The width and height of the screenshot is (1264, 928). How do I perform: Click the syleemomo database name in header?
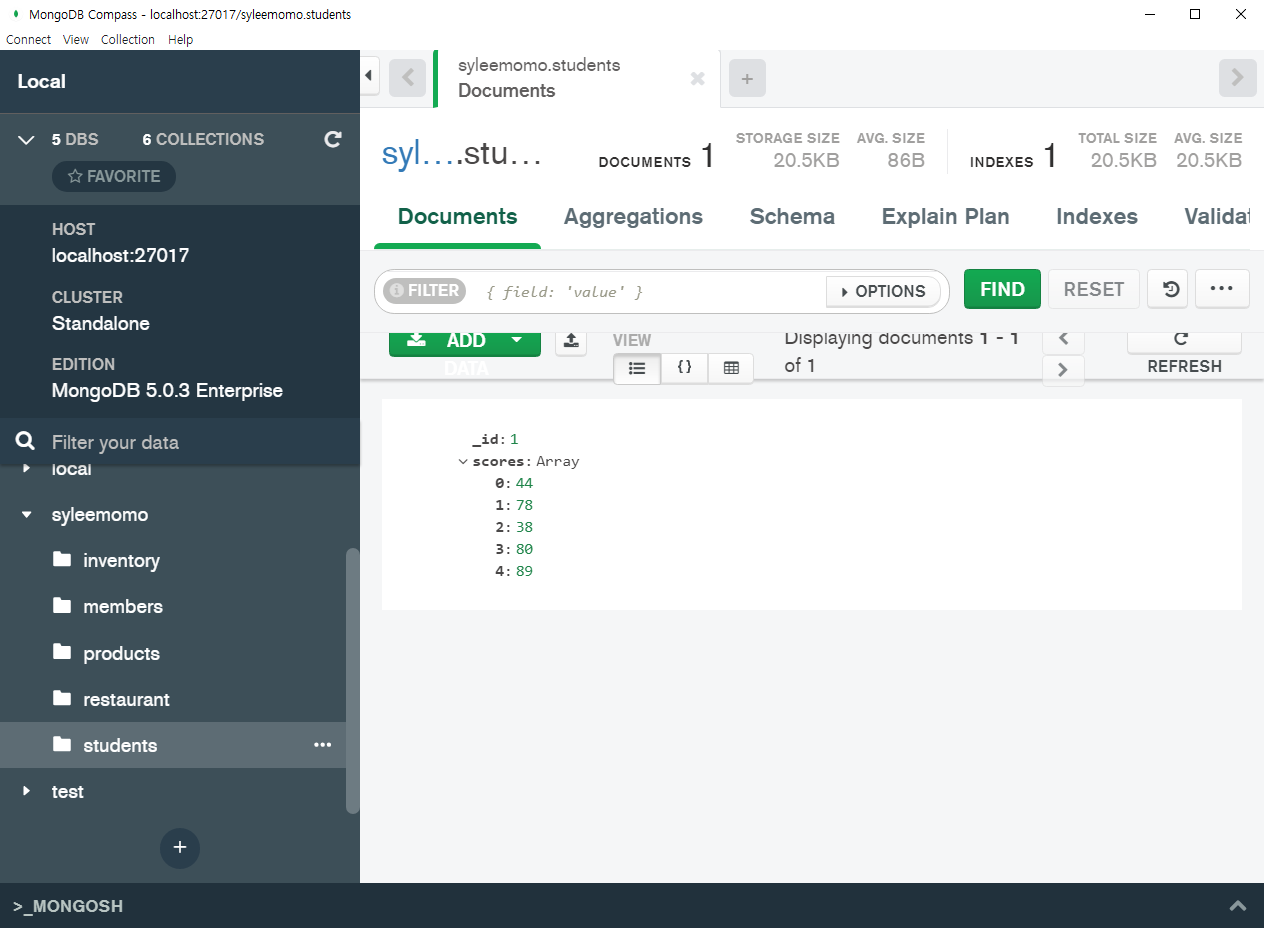coord(418,156)
